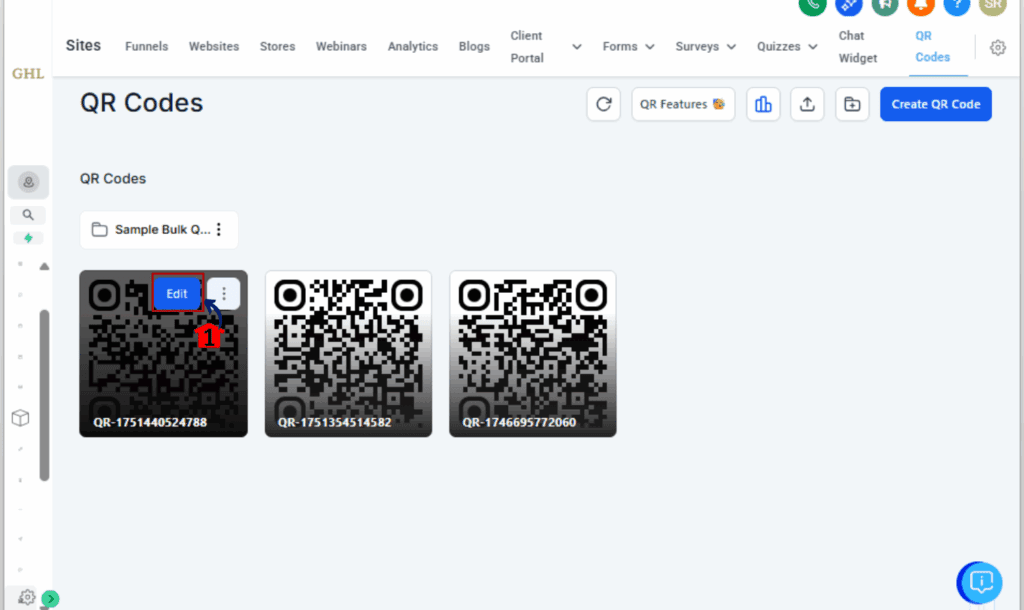Switch to the Blogs tab

pos(474,46)
